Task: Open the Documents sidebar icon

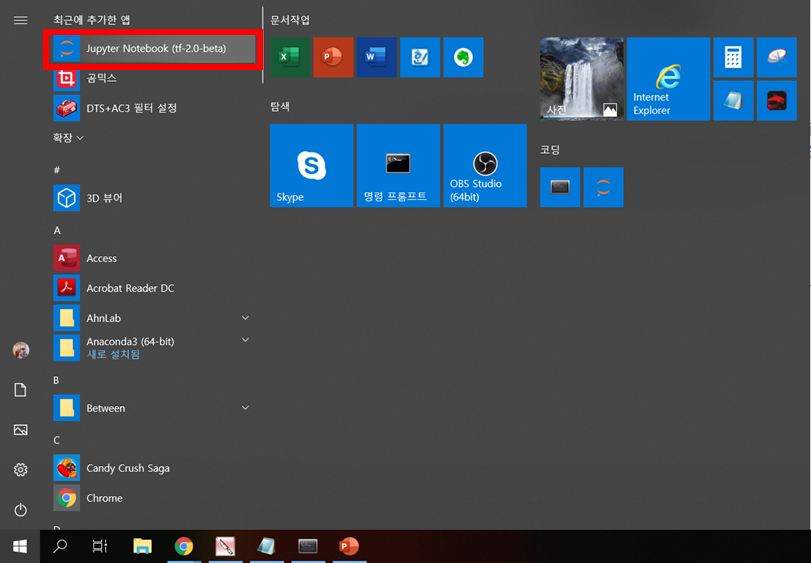Action: click(21, 390)
